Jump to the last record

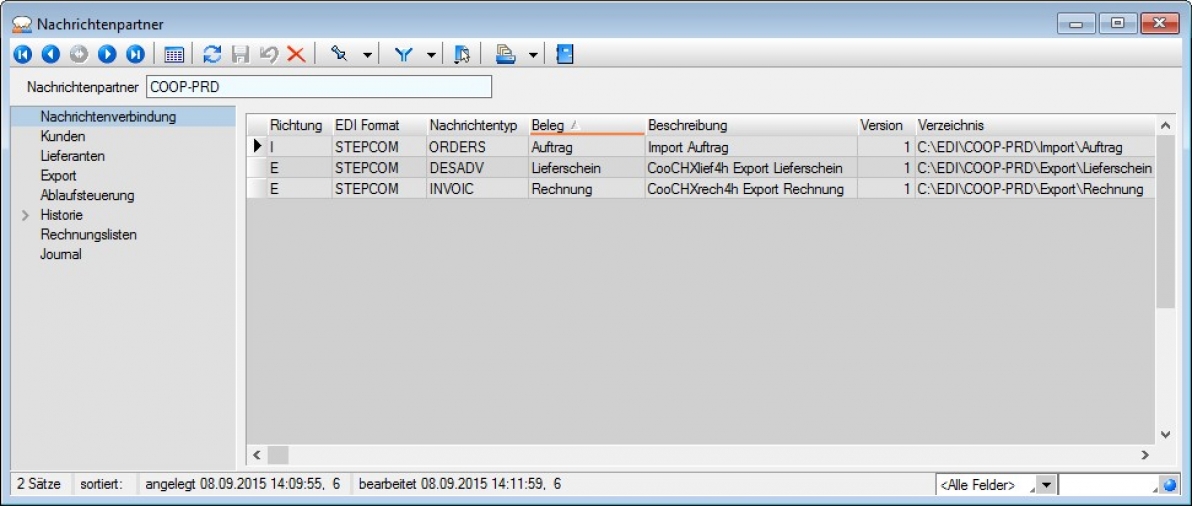[135, 55]
